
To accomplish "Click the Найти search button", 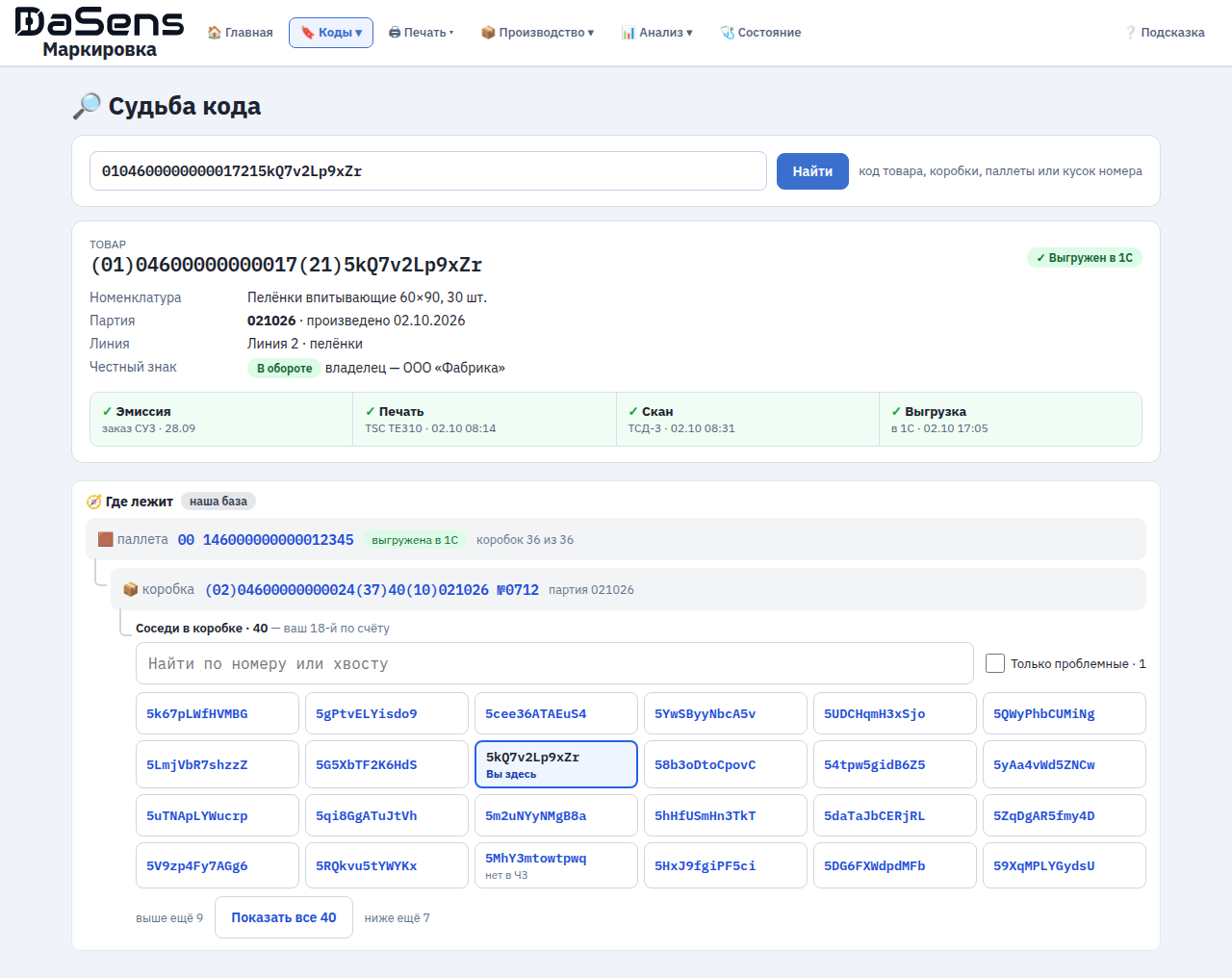I will [812, 171].
